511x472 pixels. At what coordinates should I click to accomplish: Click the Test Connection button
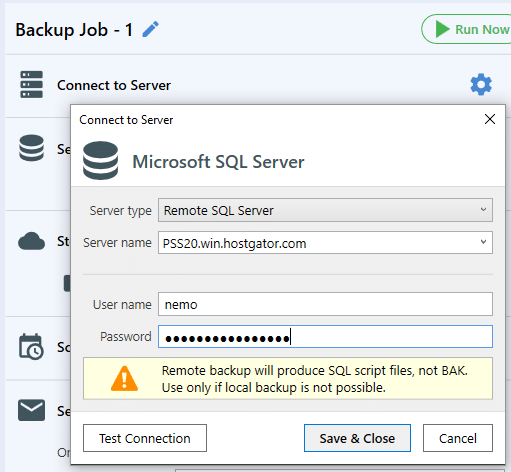145,438
